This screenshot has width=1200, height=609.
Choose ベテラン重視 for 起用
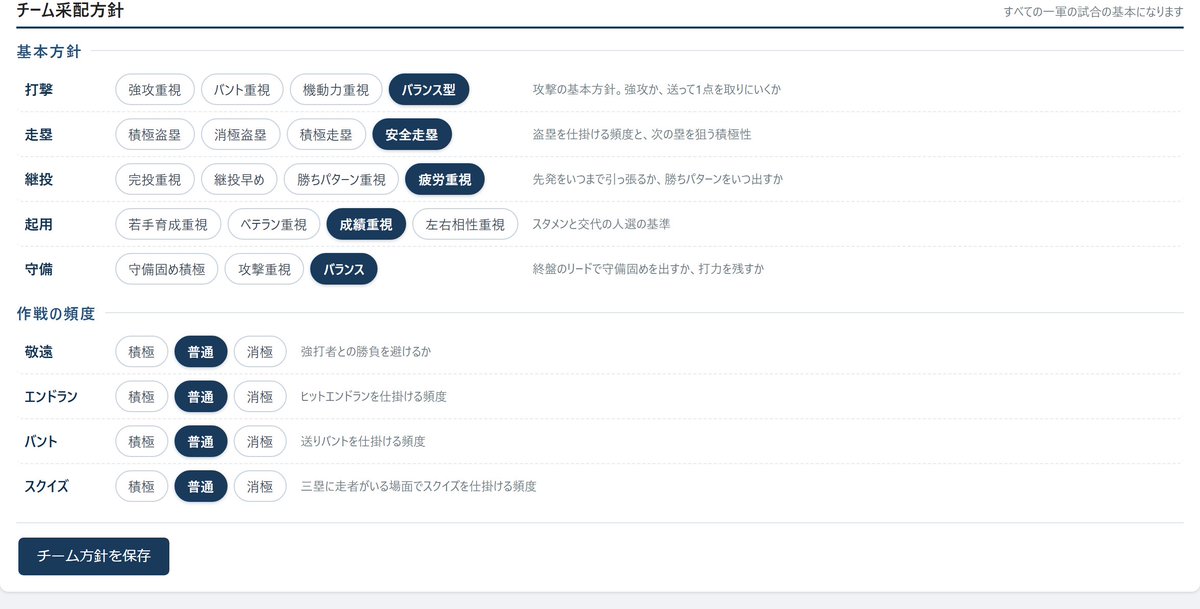[x=274, y=224]
